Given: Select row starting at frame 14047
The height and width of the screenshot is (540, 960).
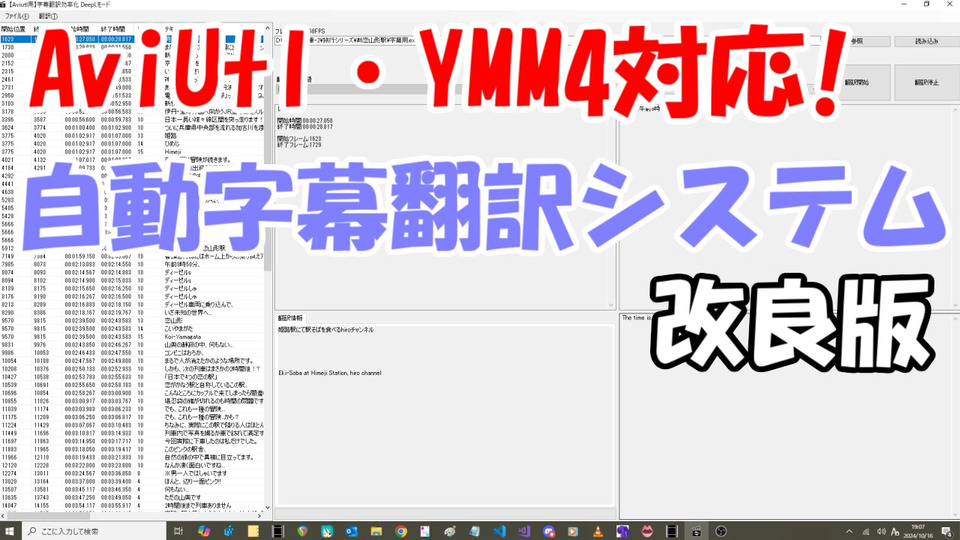Looking at the screenshot, I should [x=133, y=506].
